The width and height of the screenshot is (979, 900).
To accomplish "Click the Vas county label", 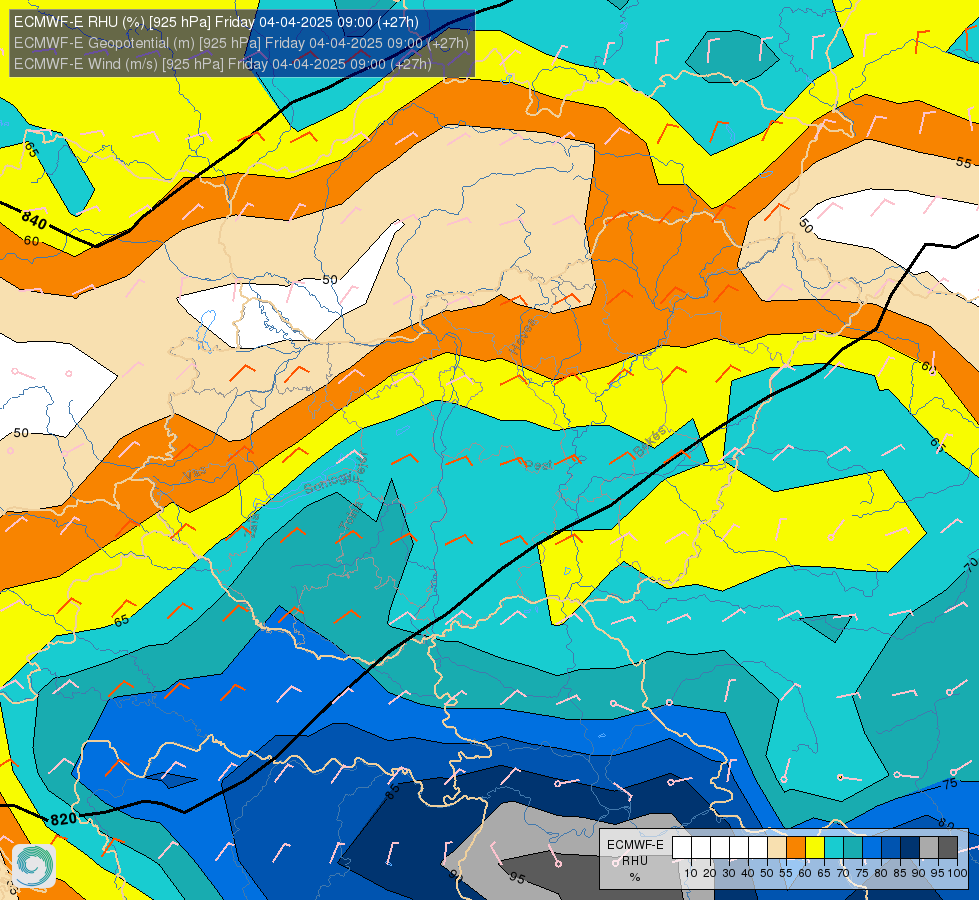I will 195,474.
